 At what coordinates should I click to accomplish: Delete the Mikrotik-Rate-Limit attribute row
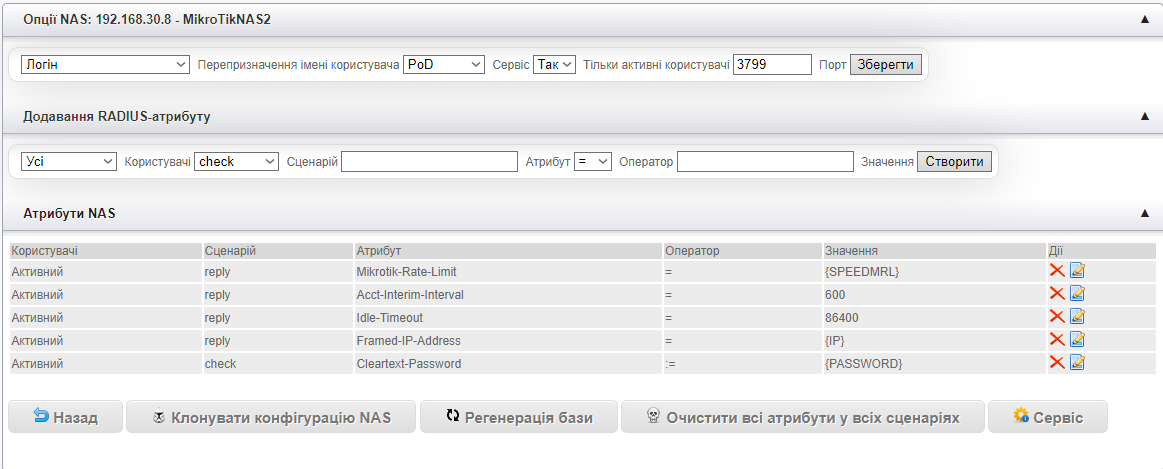[x=1056, y=270]
